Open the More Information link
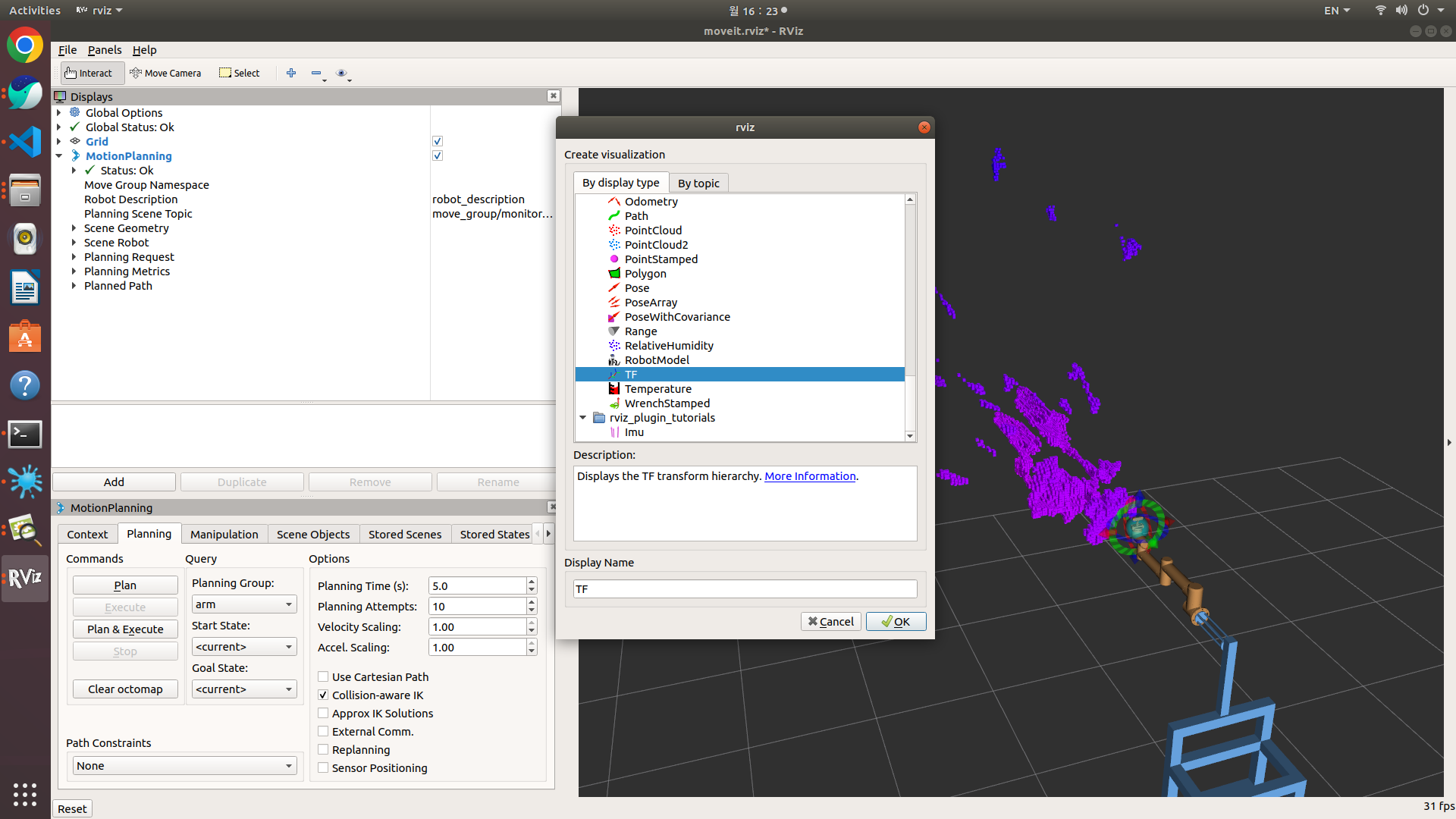Image resolution: width=1456 pixels, height=819 pixels. pos(810,475)
